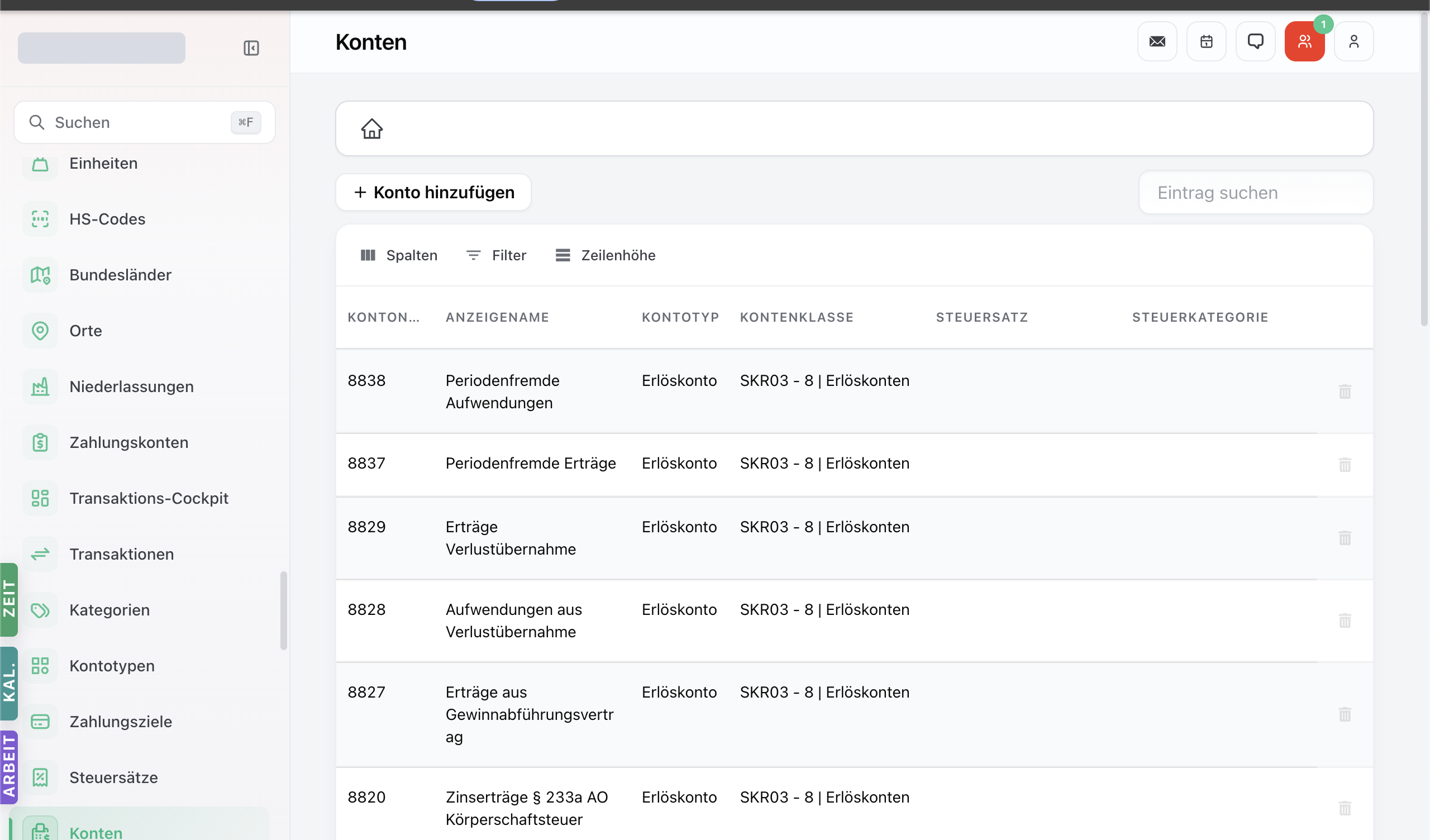Open the ARBEIT side tab
1430x840 pixels.
point(9,767)
